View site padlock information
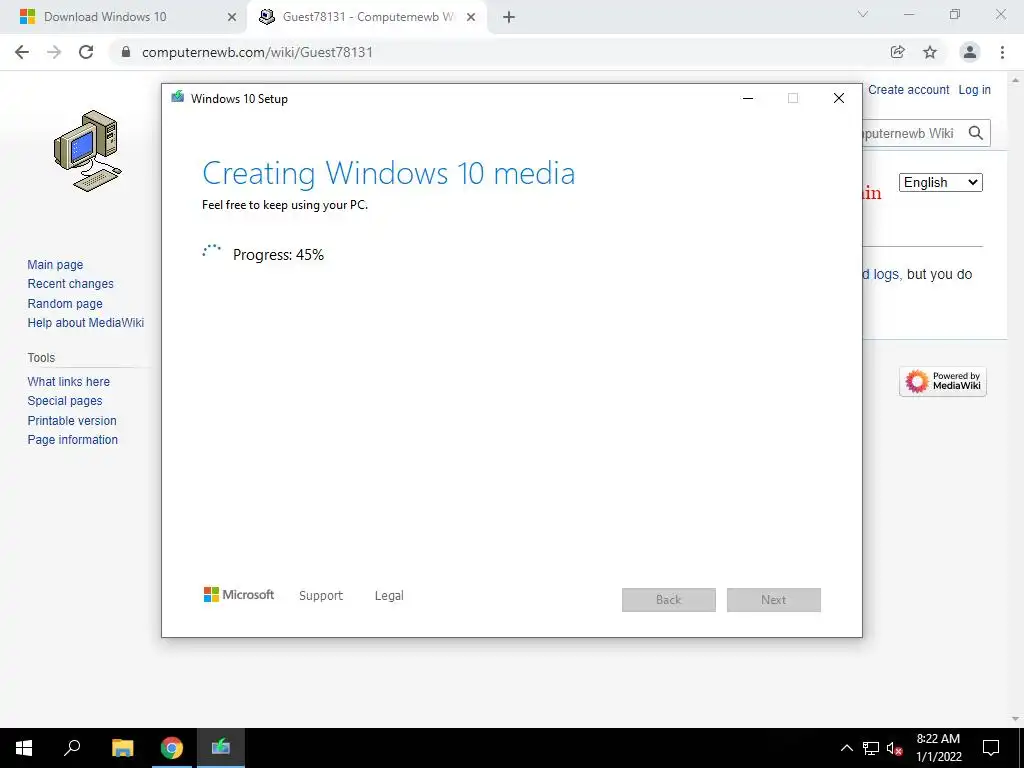Screen dimensions: 1024x768 coord(126,52)
